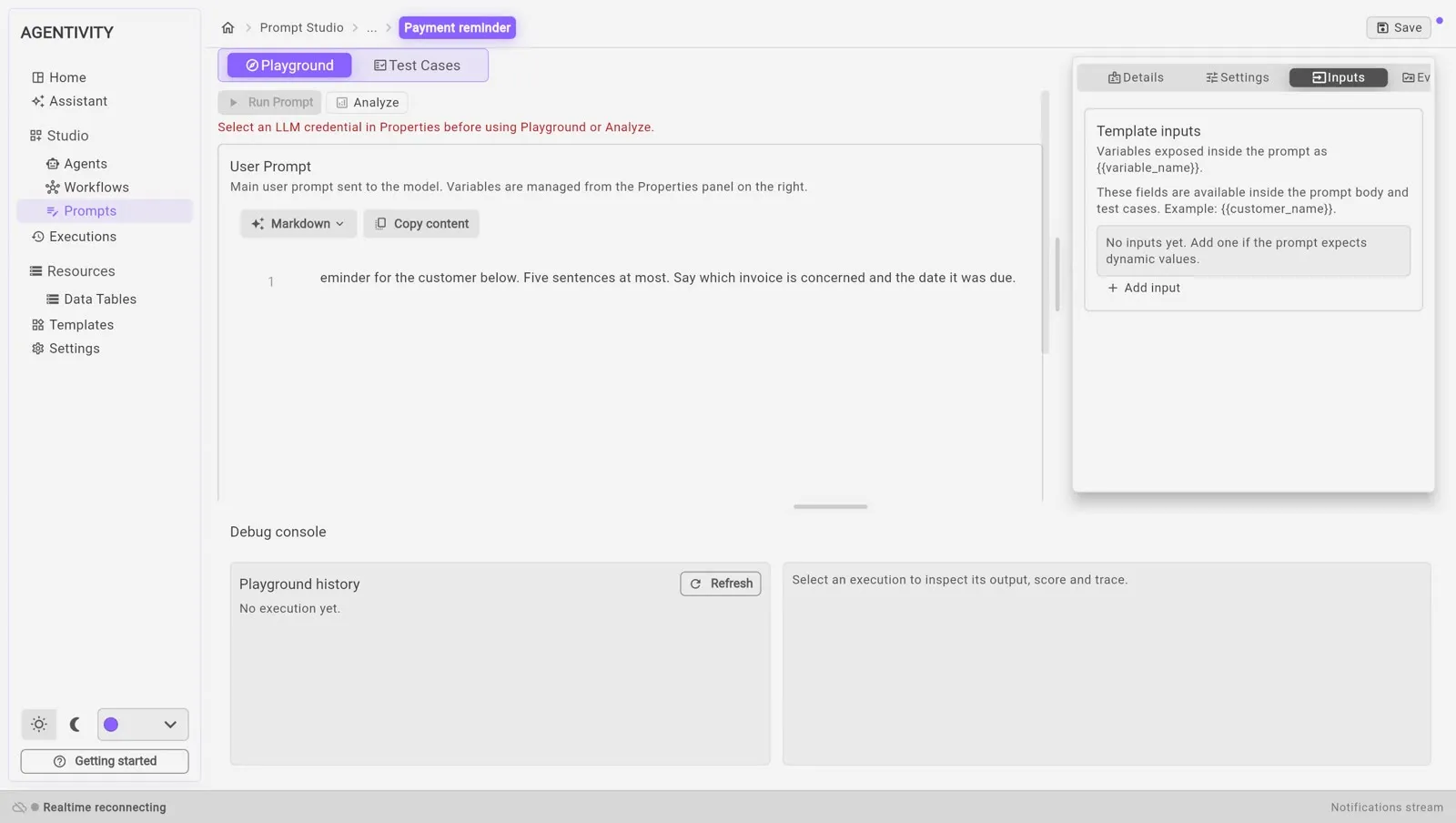Open Workflows in the sidebar
1456x823 pixels.
click(87, 188)
